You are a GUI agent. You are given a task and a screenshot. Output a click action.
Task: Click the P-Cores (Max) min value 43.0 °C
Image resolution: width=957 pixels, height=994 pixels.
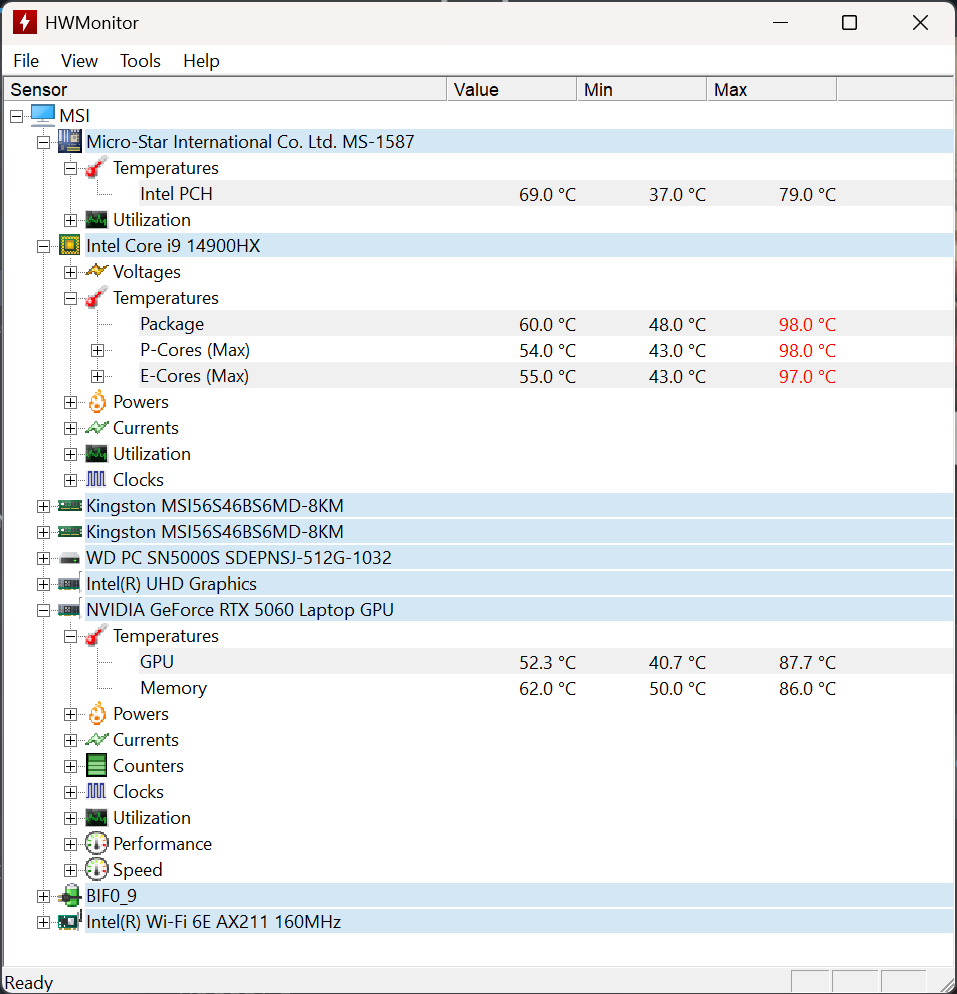678,350
